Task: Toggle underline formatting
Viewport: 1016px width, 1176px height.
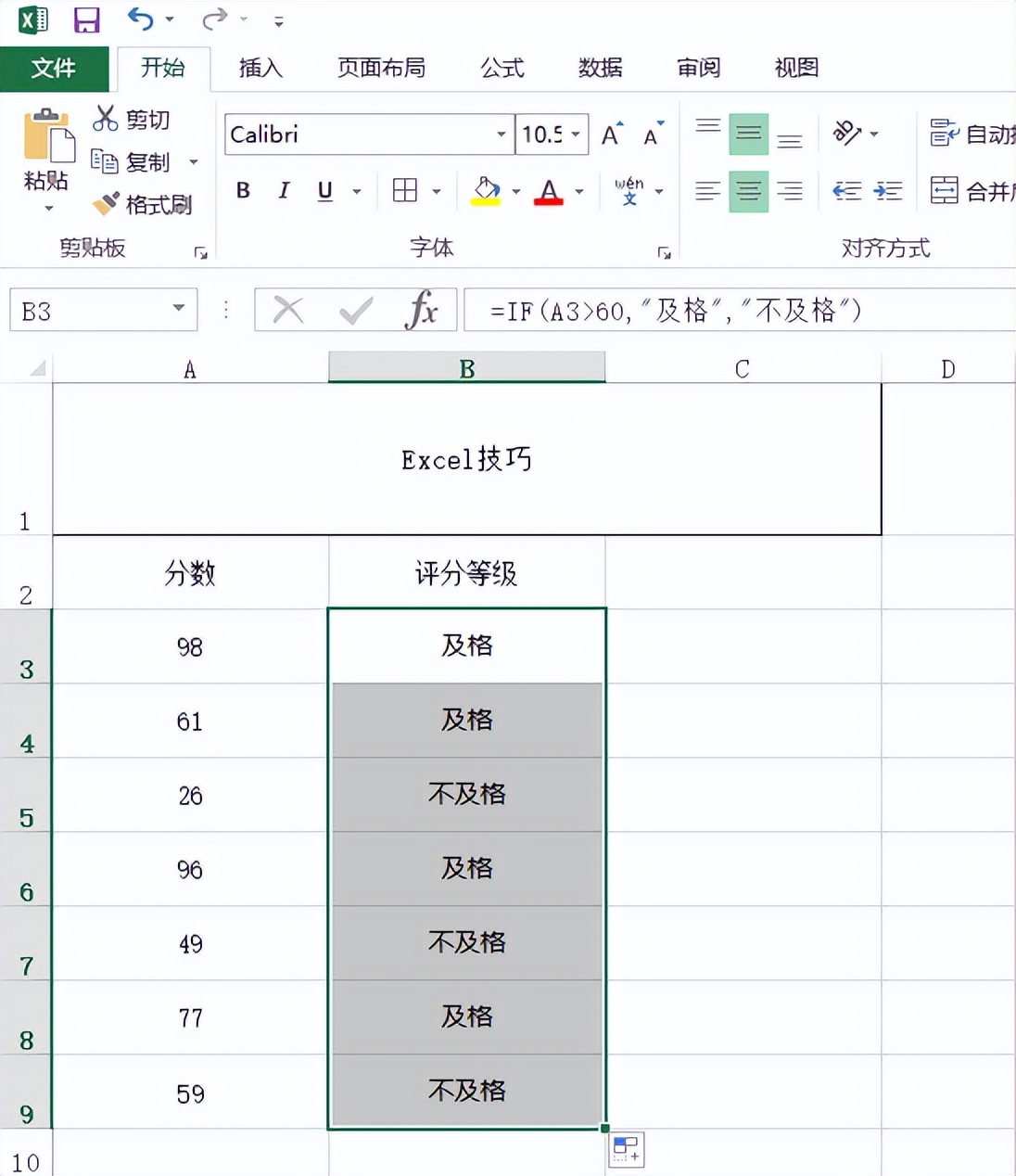Action: click(324, 190)
